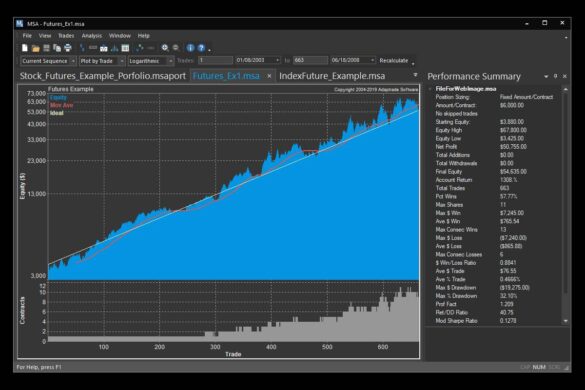This screenshot has width=585, height=390.
Task: Pin the Performance Summary panel
Action: coord(556,76)
